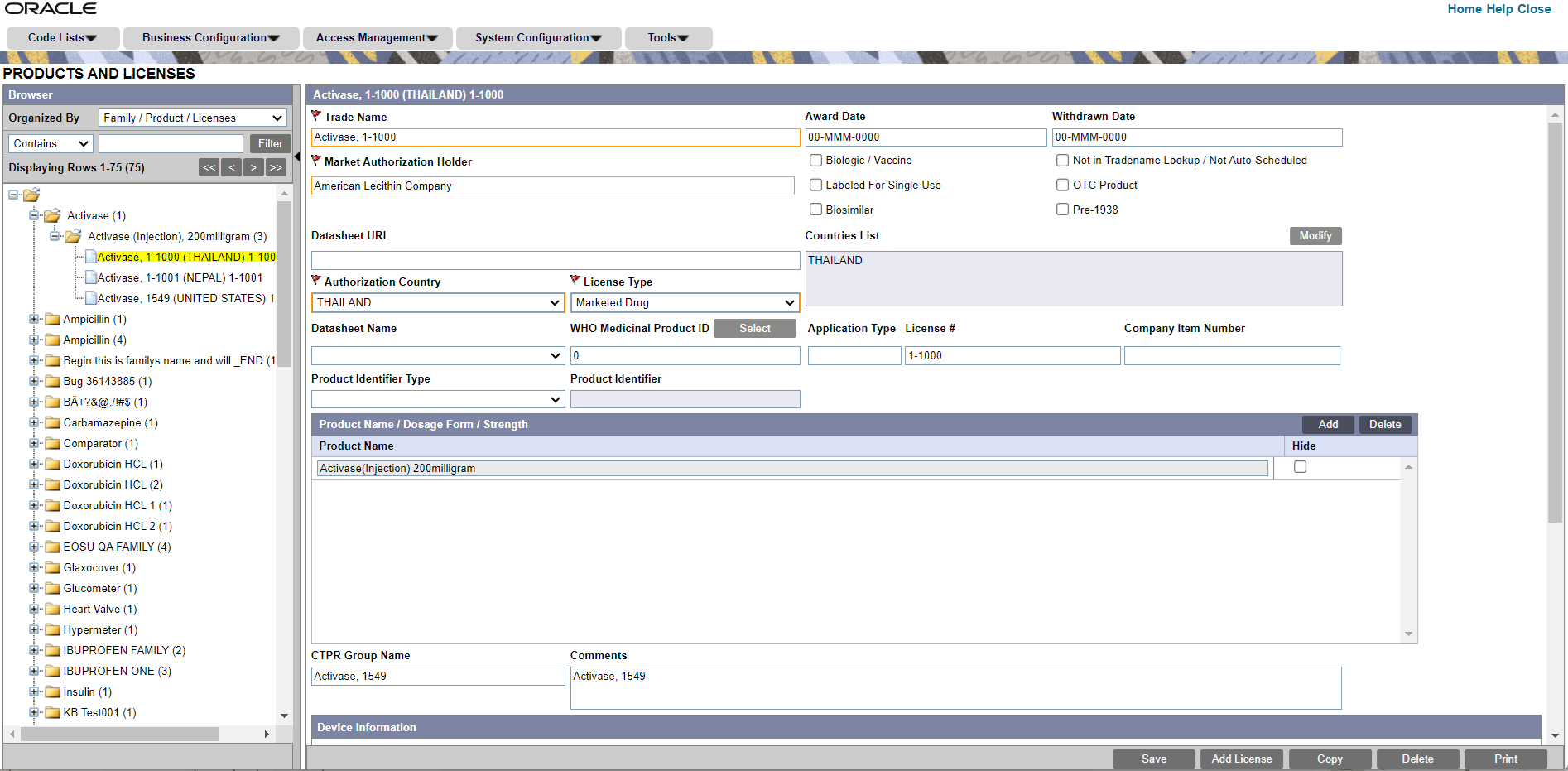Click the Close link
This screenshot has height=771, width=1568.
1534,9
